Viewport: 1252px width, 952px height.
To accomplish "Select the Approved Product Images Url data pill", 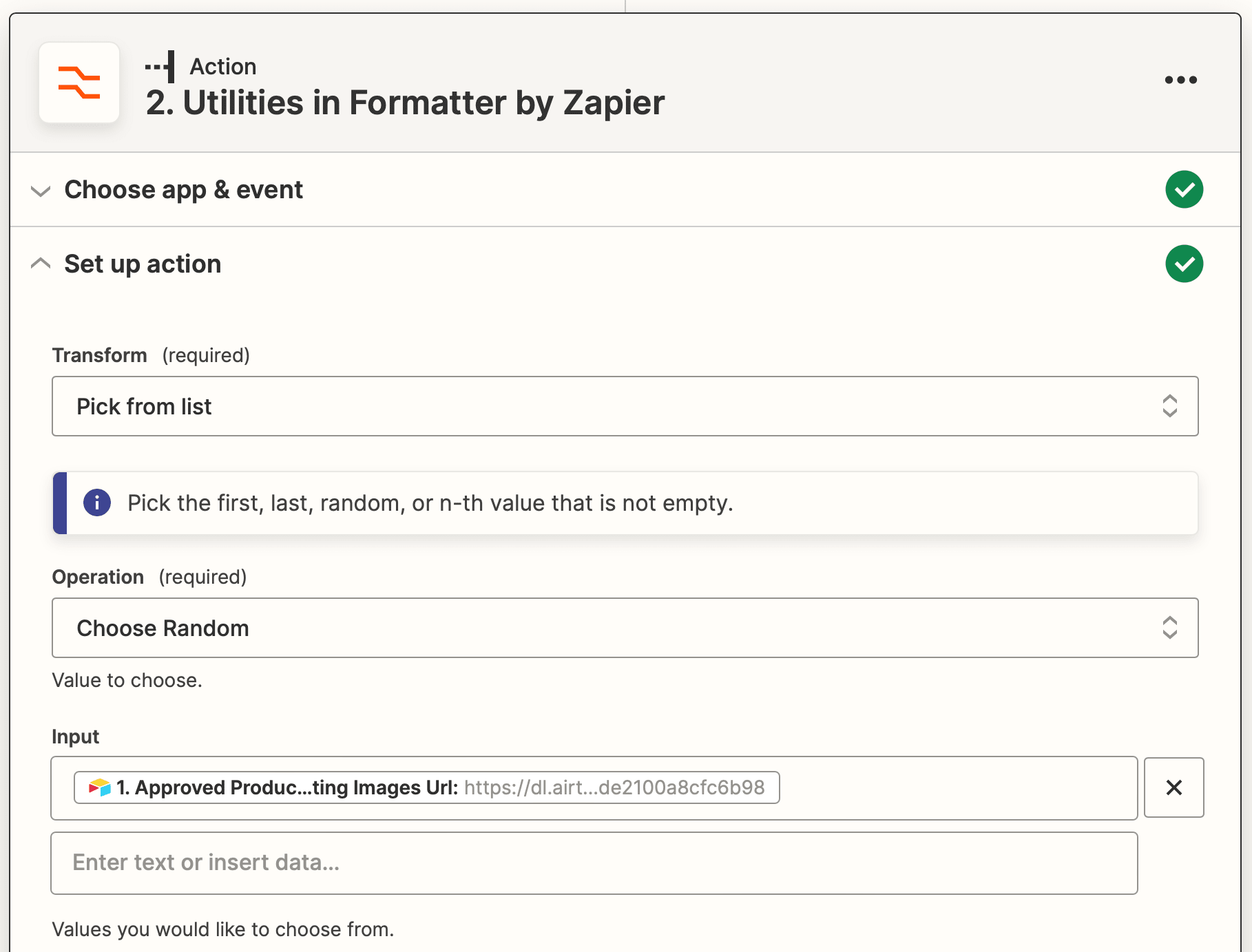I will coord(427,787).
